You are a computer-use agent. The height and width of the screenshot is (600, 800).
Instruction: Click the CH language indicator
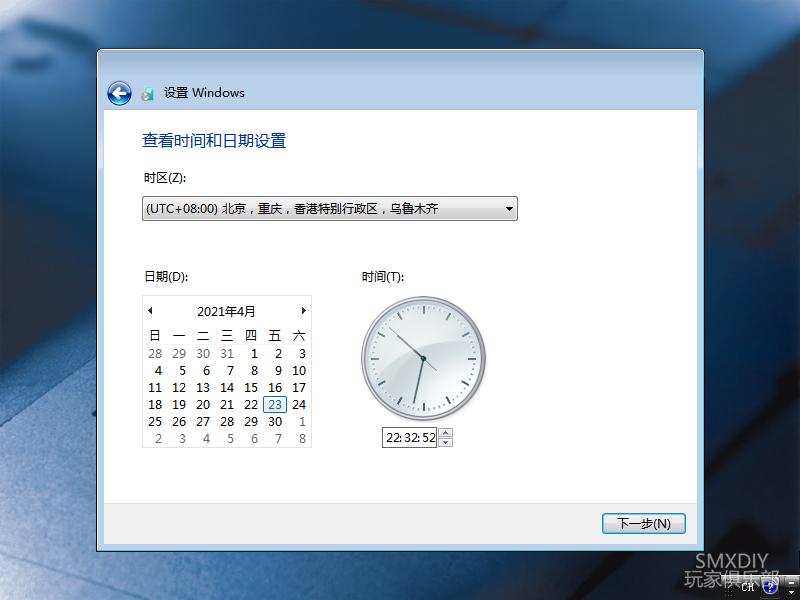(748, 587)
